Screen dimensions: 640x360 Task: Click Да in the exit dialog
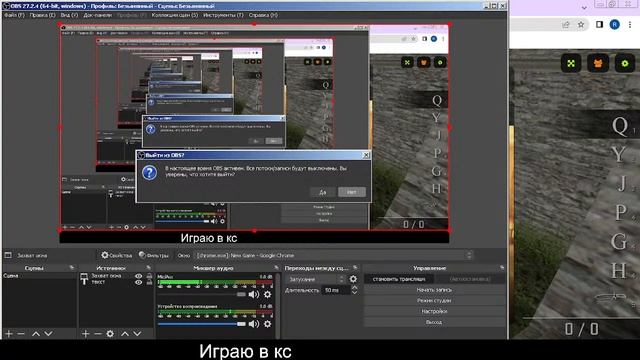point(322,192)
